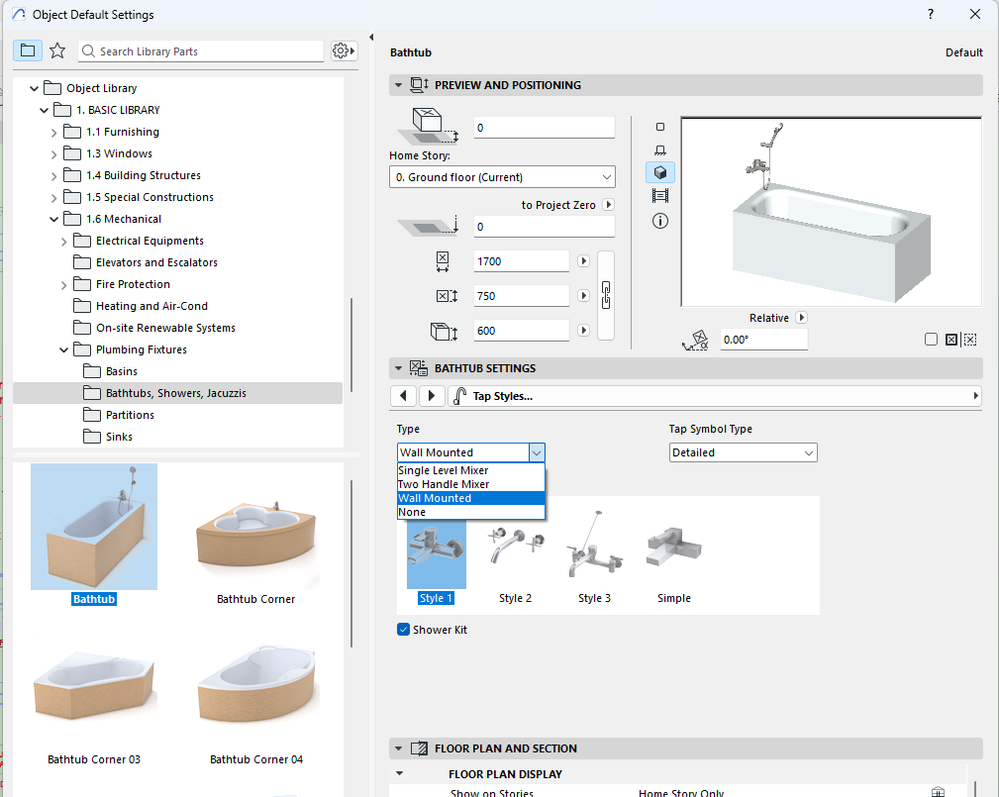
Task: Go to next Bathtub Settings page arrow
Action: pyautogui.click(x=431, y=396)
